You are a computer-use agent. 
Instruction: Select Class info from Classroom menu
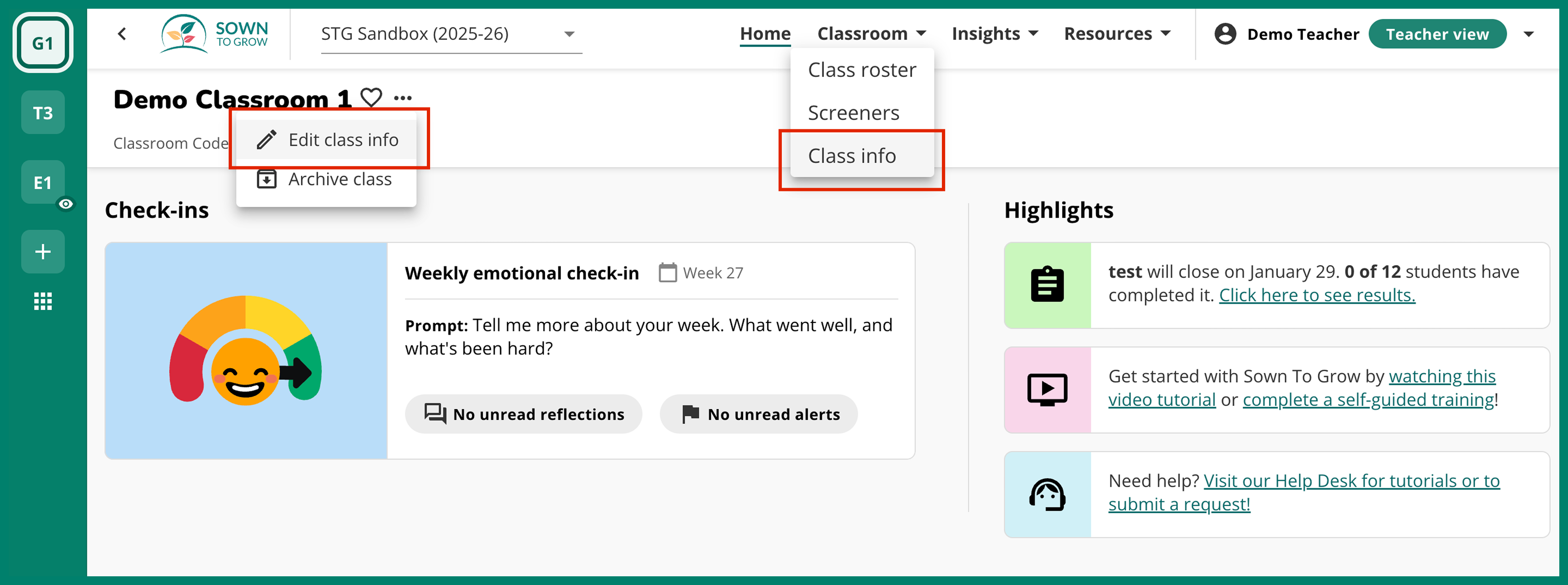[x=852, y=156]
